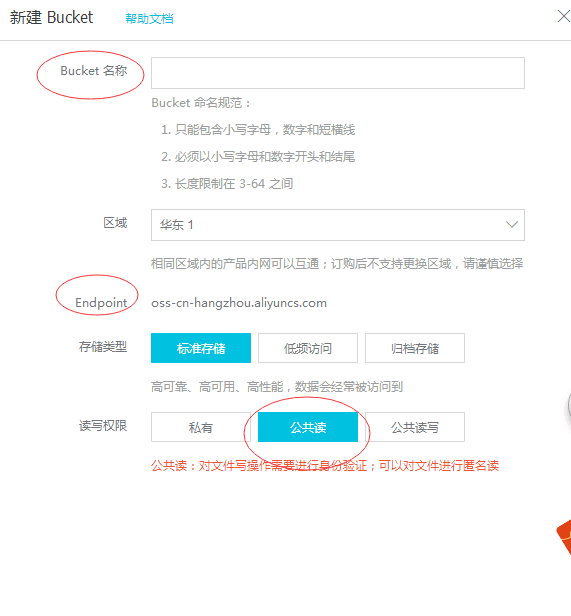Click the 区域 label
Viewport: 571px width, 616px height.
coord(115,223)
